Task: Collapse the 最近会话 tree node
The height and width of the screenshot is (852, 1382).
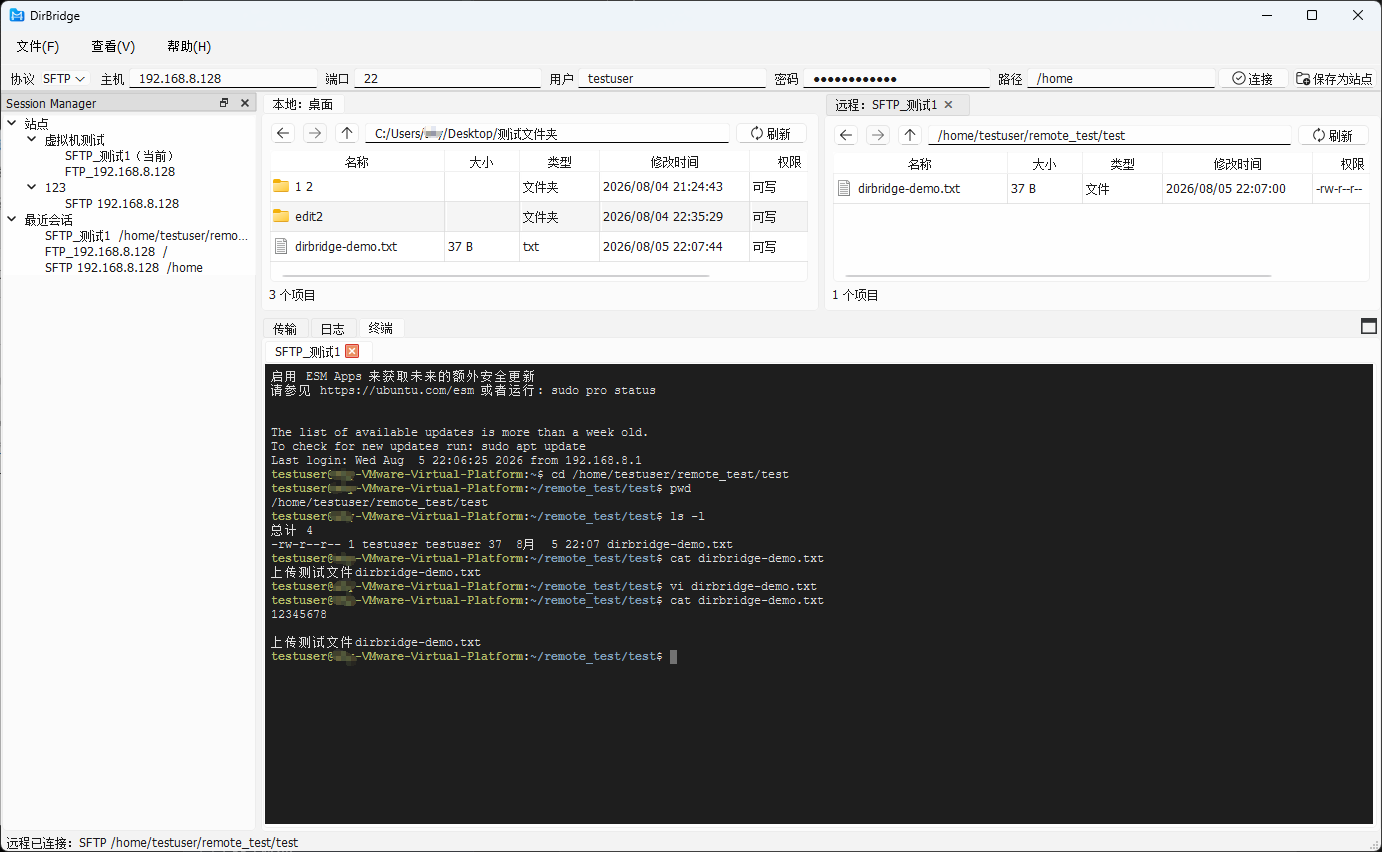Action: [12, 219]
